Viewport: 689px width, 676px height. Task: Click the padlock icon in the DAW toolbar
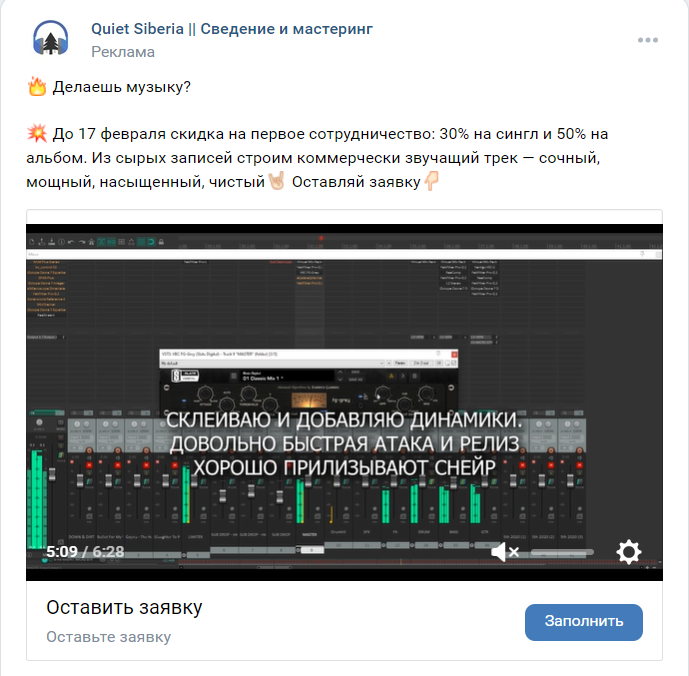[x=161, y=242]
